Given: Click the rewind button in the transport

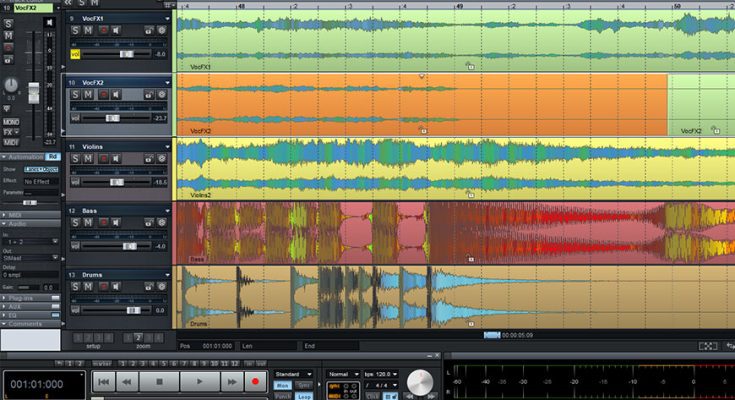Looking at the screenshot, I should [128, 382].
